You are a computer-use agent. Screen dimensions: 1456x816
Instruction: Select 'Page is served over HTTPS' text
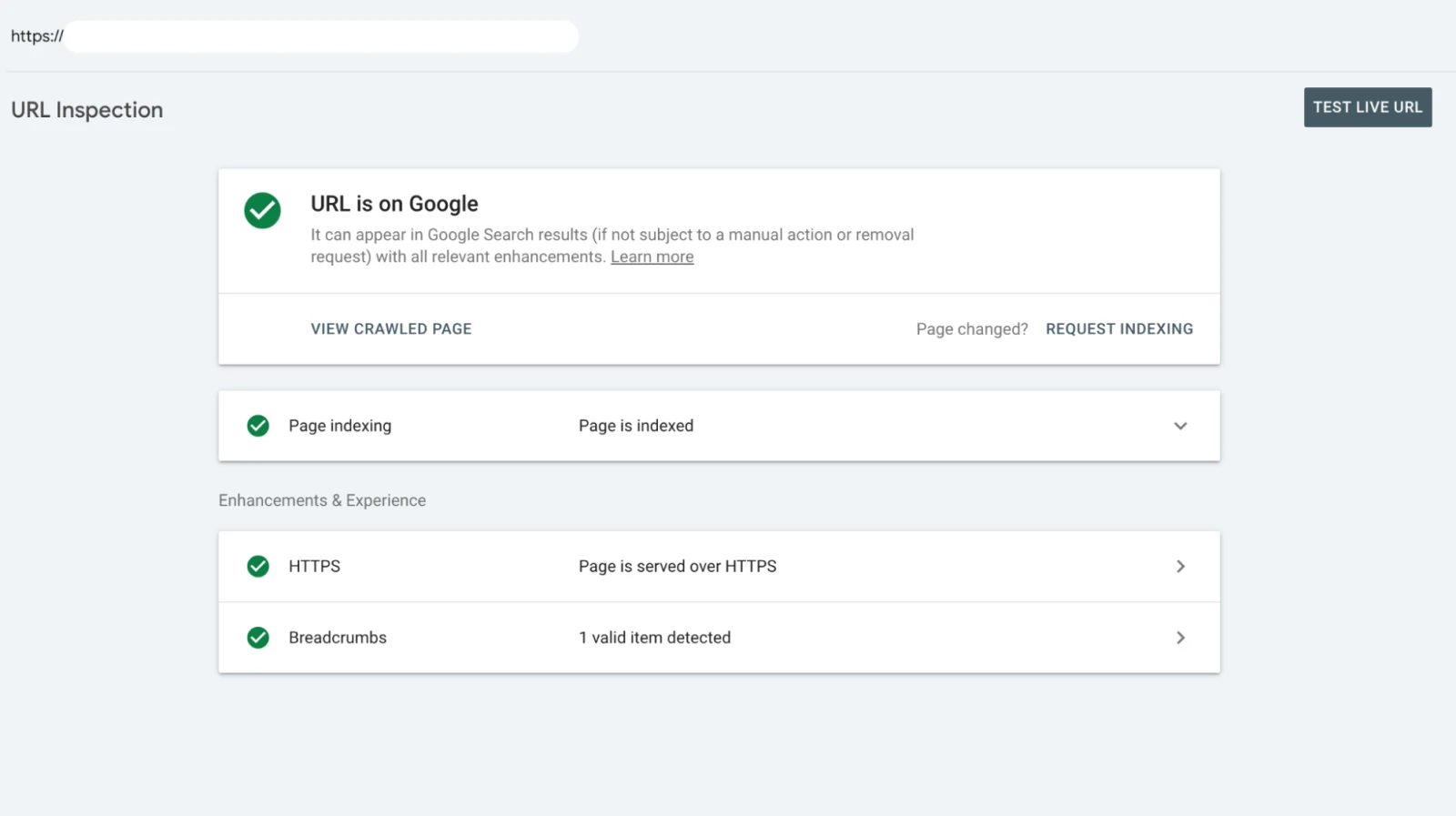[x=678, y=567]
